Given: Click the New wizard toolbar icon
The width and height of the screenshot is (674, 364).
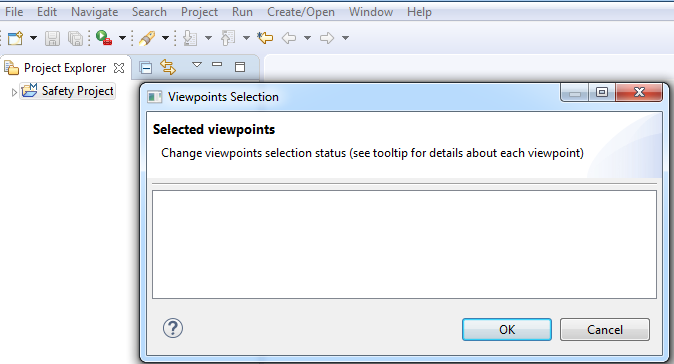Looking at the screenshot, I should click(15, 38).
